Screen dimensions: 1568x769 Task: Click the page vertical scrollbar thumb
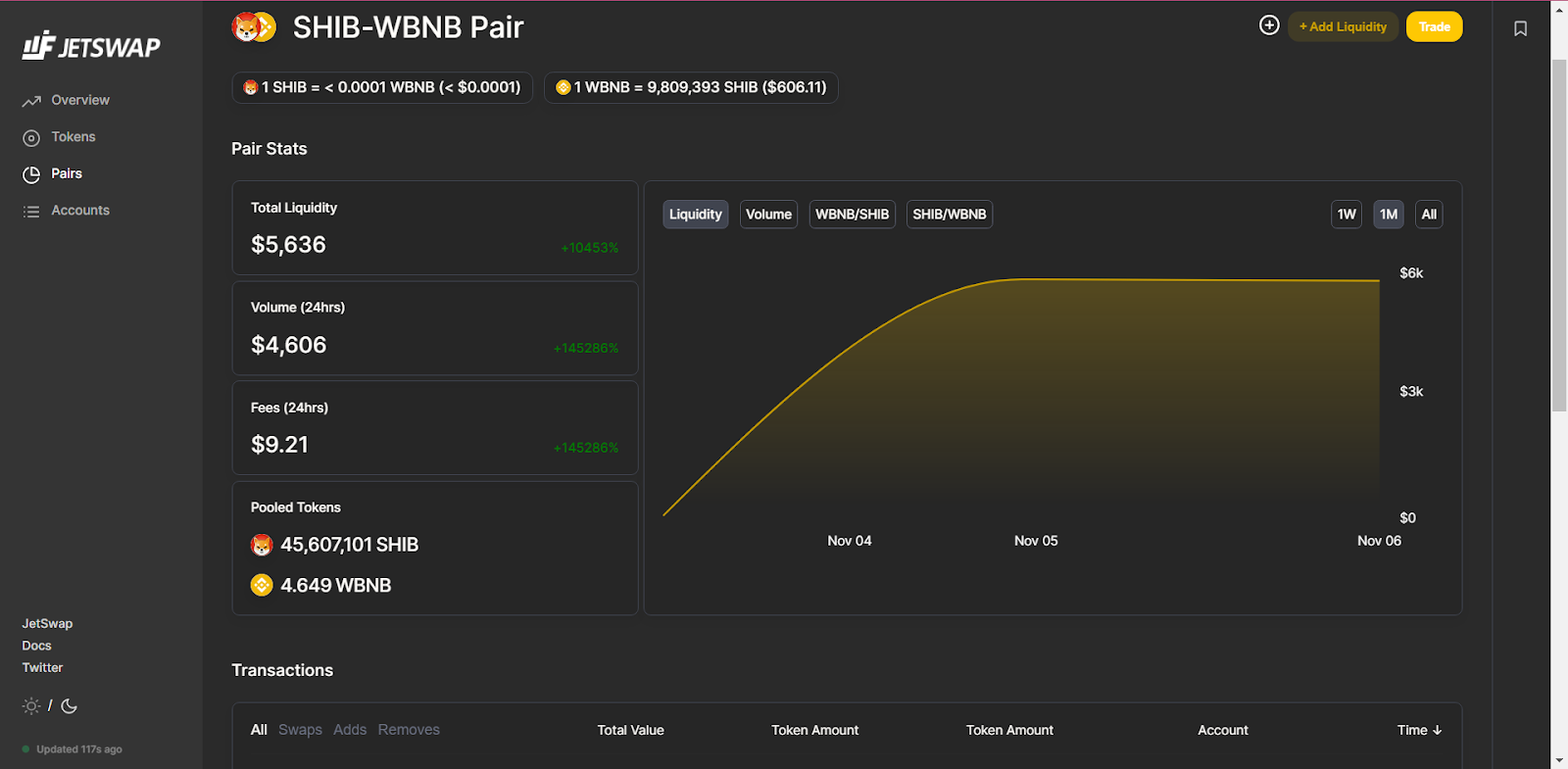point(1559,235)
